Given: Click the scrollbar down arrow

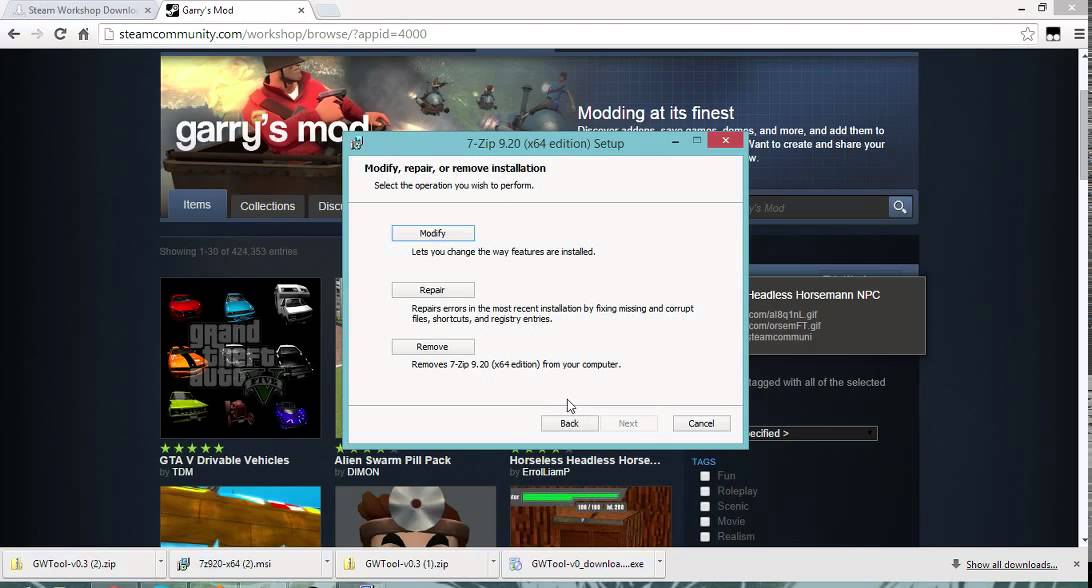Looking at the screenshot, I should click(1085, 540).
